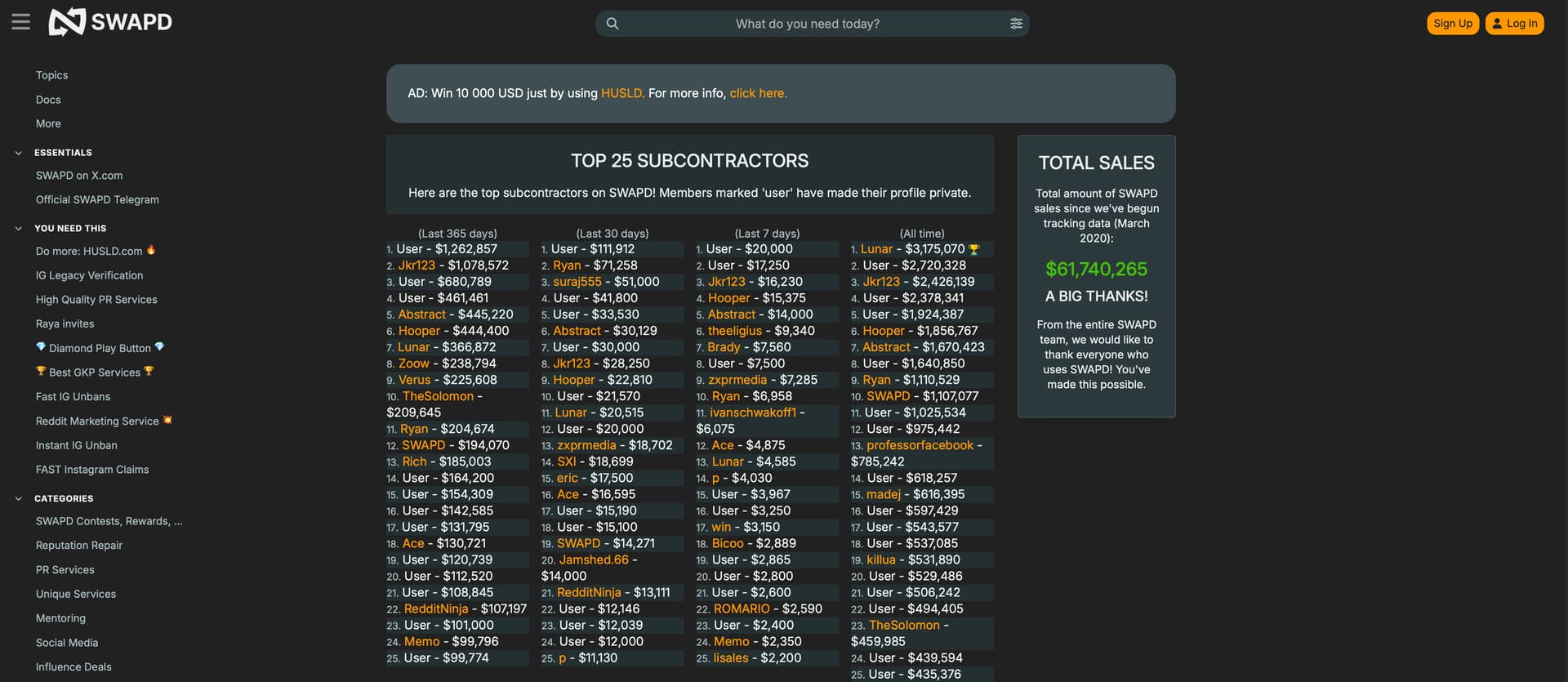This screenshot has width=1568, height=682.
Task: Click fire icon beside HUSLD.com link
Action: point(151,251)
